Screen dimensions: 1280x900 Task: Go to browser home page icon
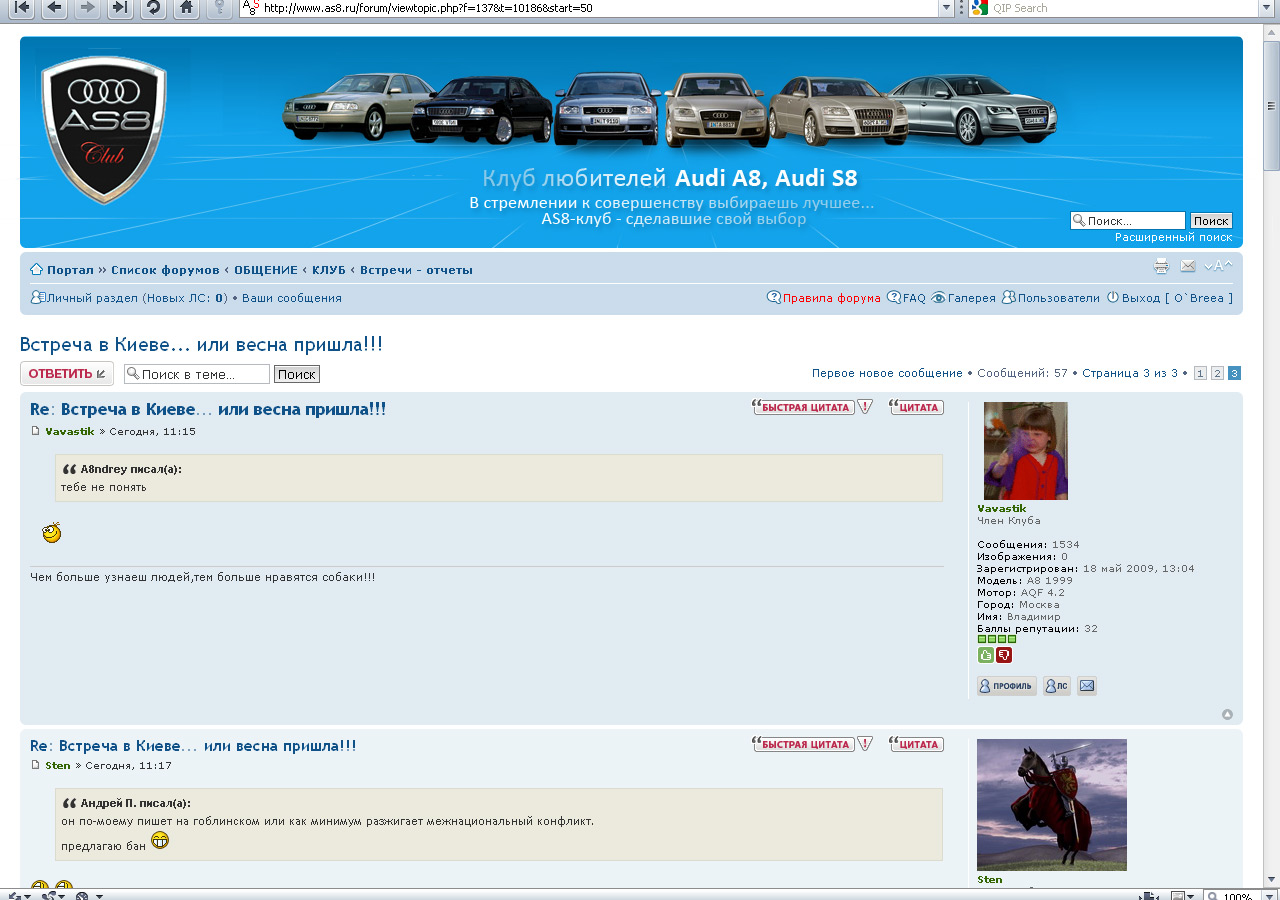pyautogui.click(x=185, y=8)
